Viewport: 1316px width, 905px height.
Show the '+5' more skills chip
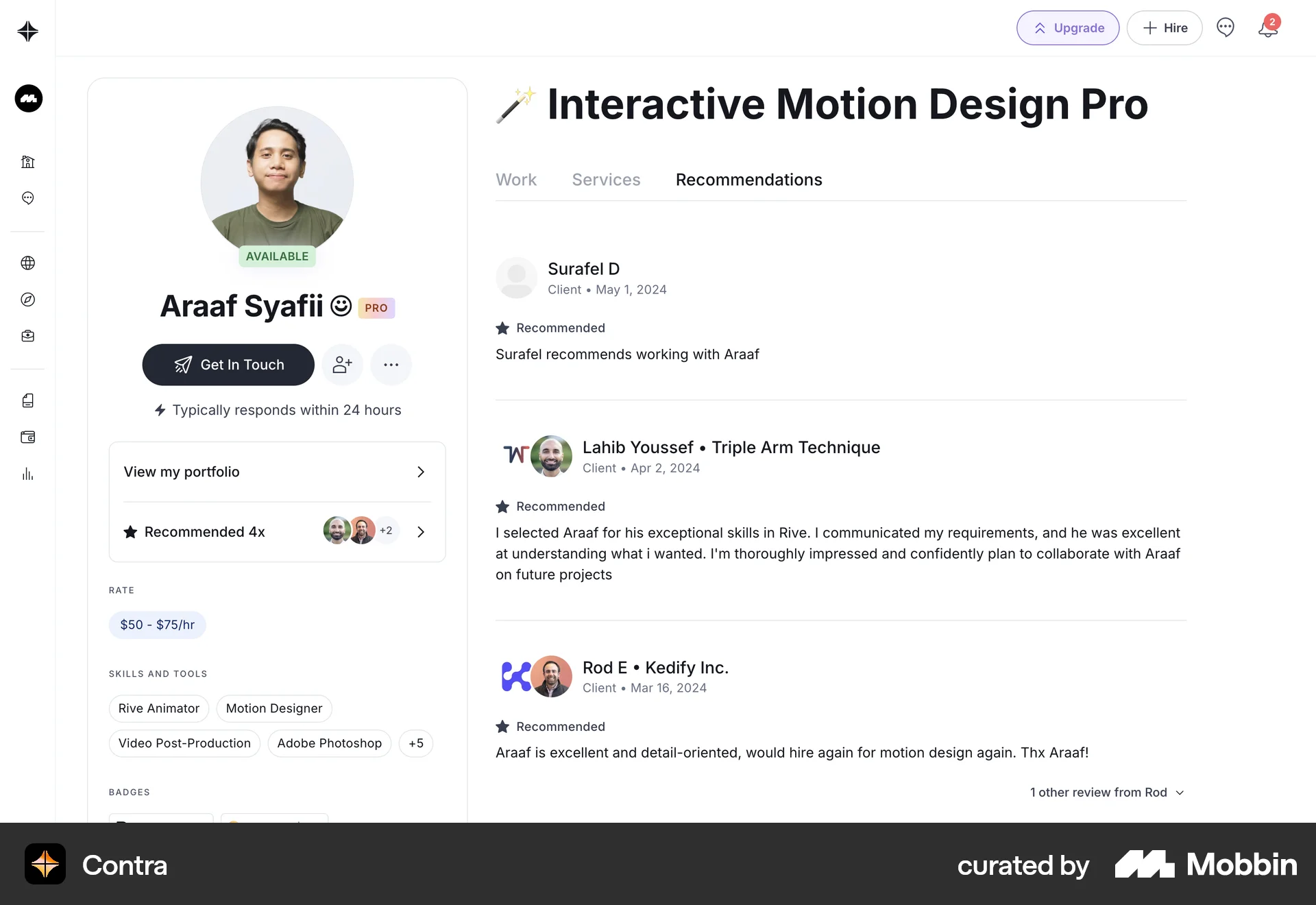coord(415,743)
